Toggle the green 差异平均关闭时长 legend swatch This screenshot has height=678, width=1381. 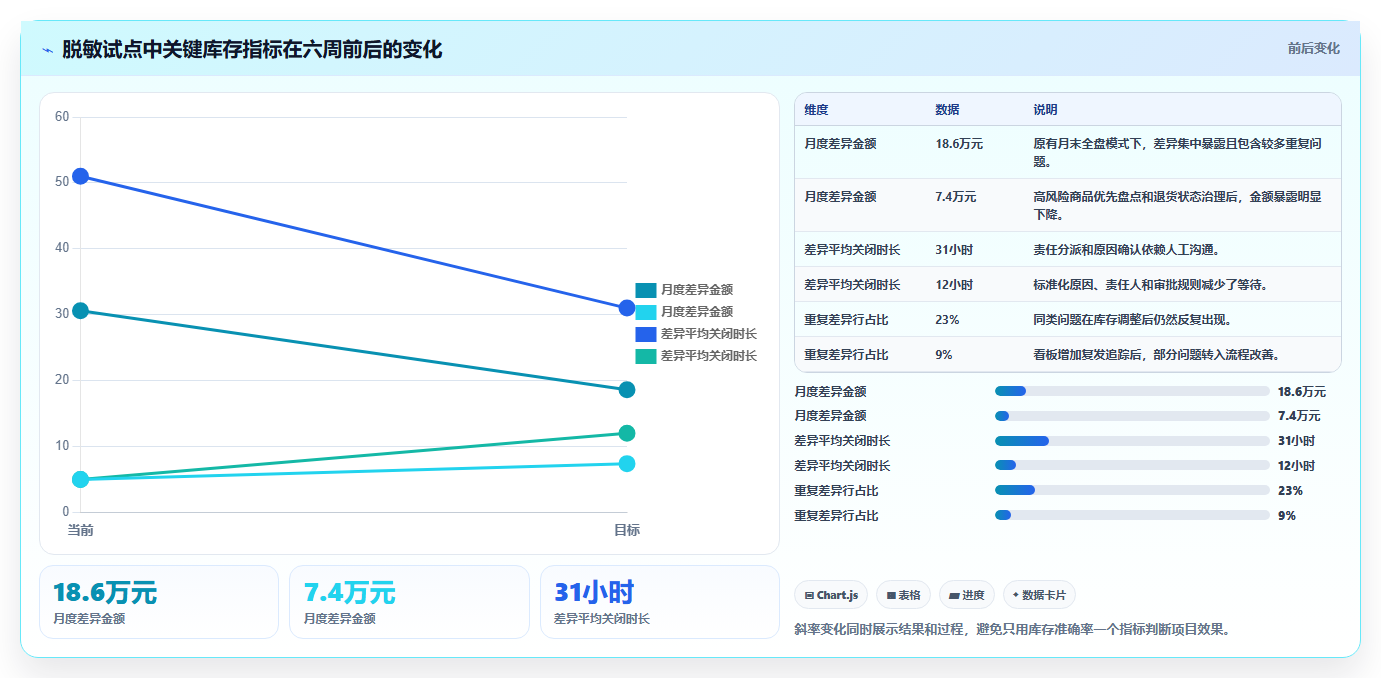(646, 356)
